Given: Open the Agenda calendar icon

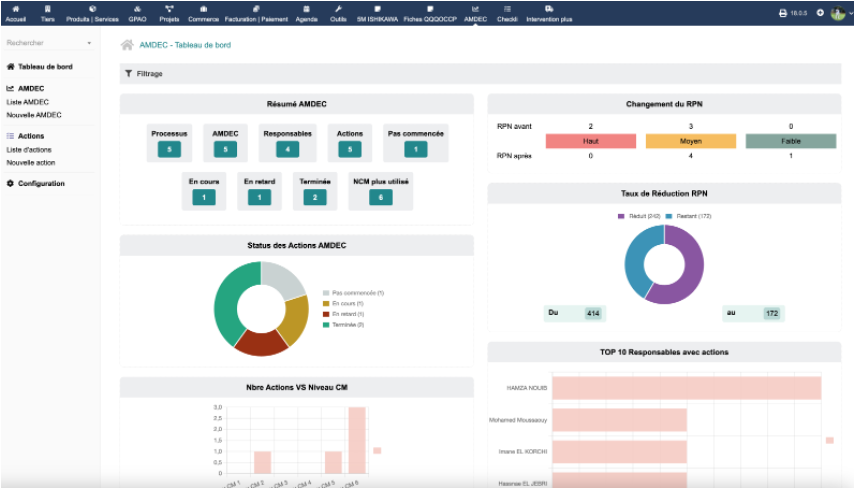Looking at the screenshot, I should [x=306, y=9].
